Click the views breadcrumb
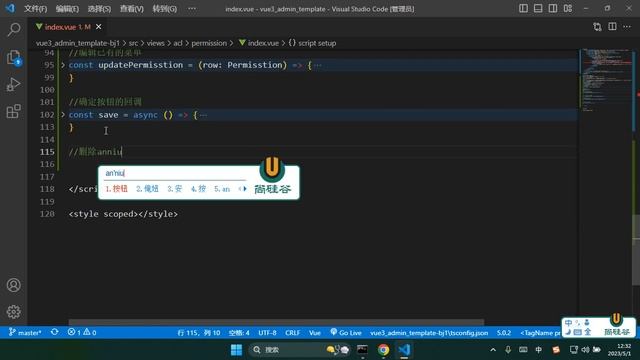The width and height of the screenshot is (640, 360). 156,43
